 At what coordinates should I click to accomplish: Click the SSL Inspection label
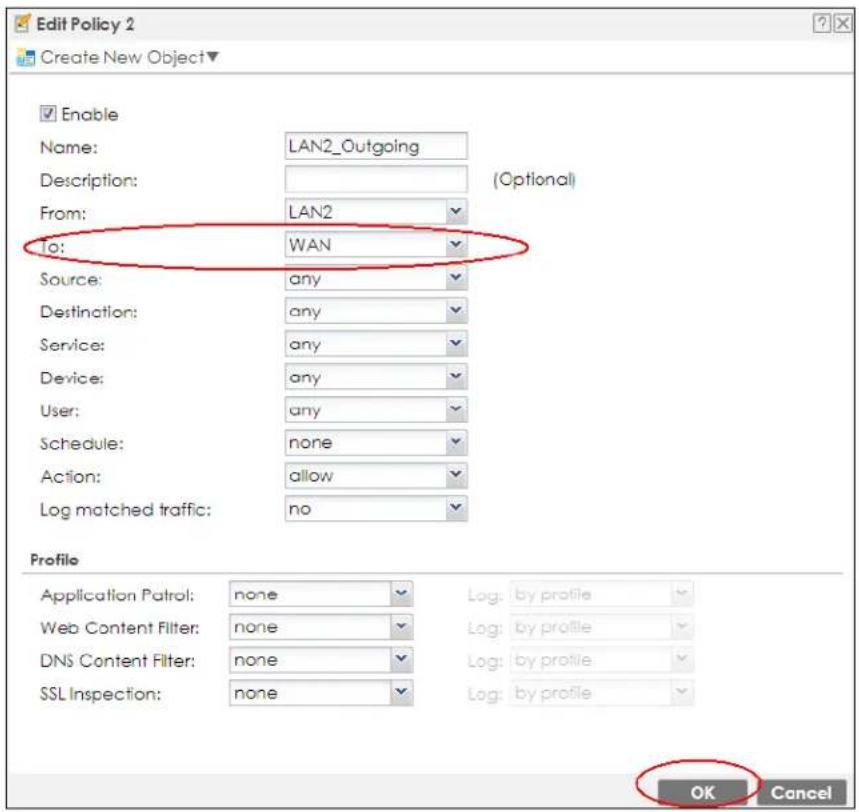click(101, 694)
